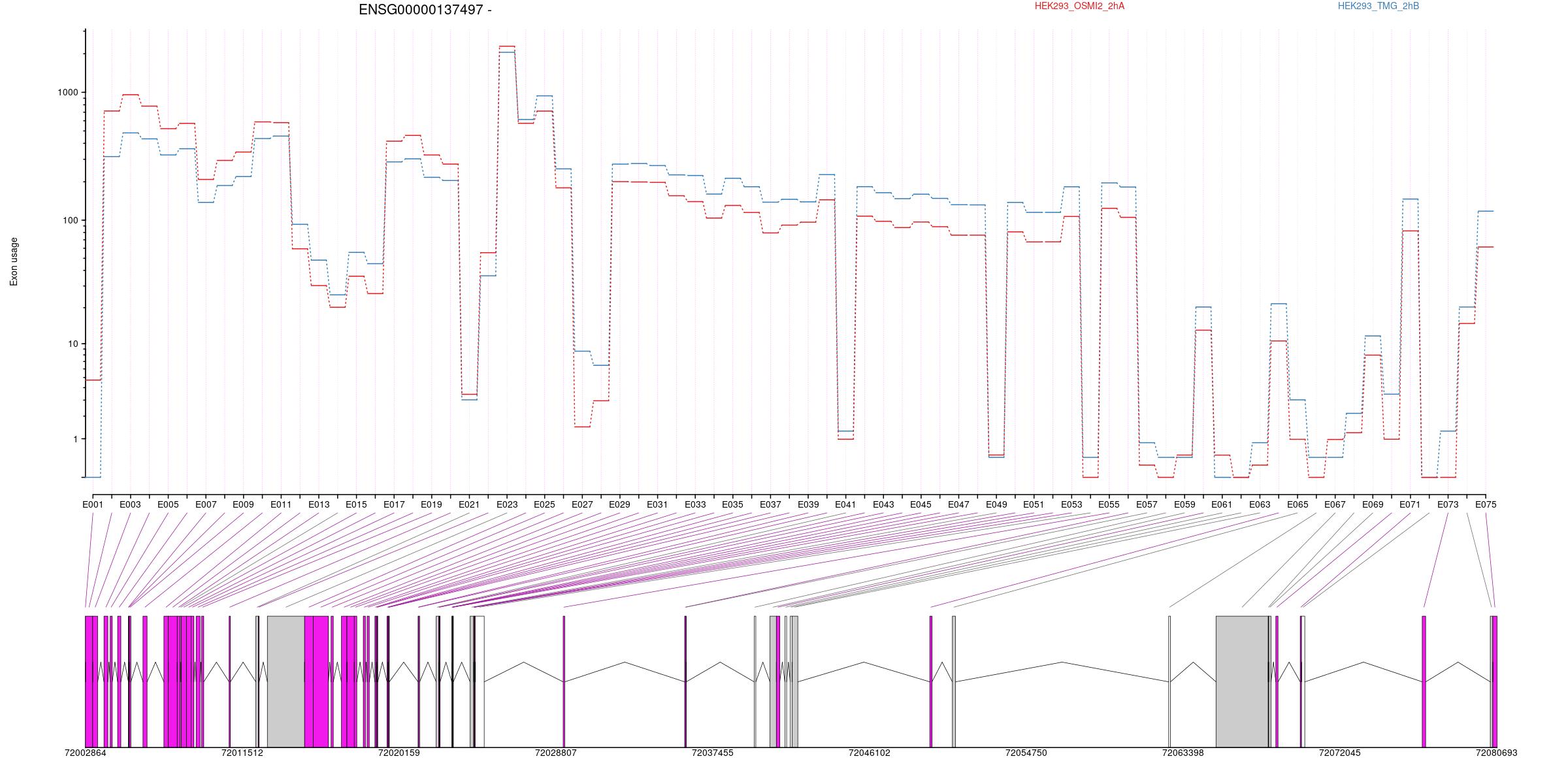The width and height of the screenshot is (1568, 784).
Task: Click y-axis tick label 10
Action: click(73, 344)
